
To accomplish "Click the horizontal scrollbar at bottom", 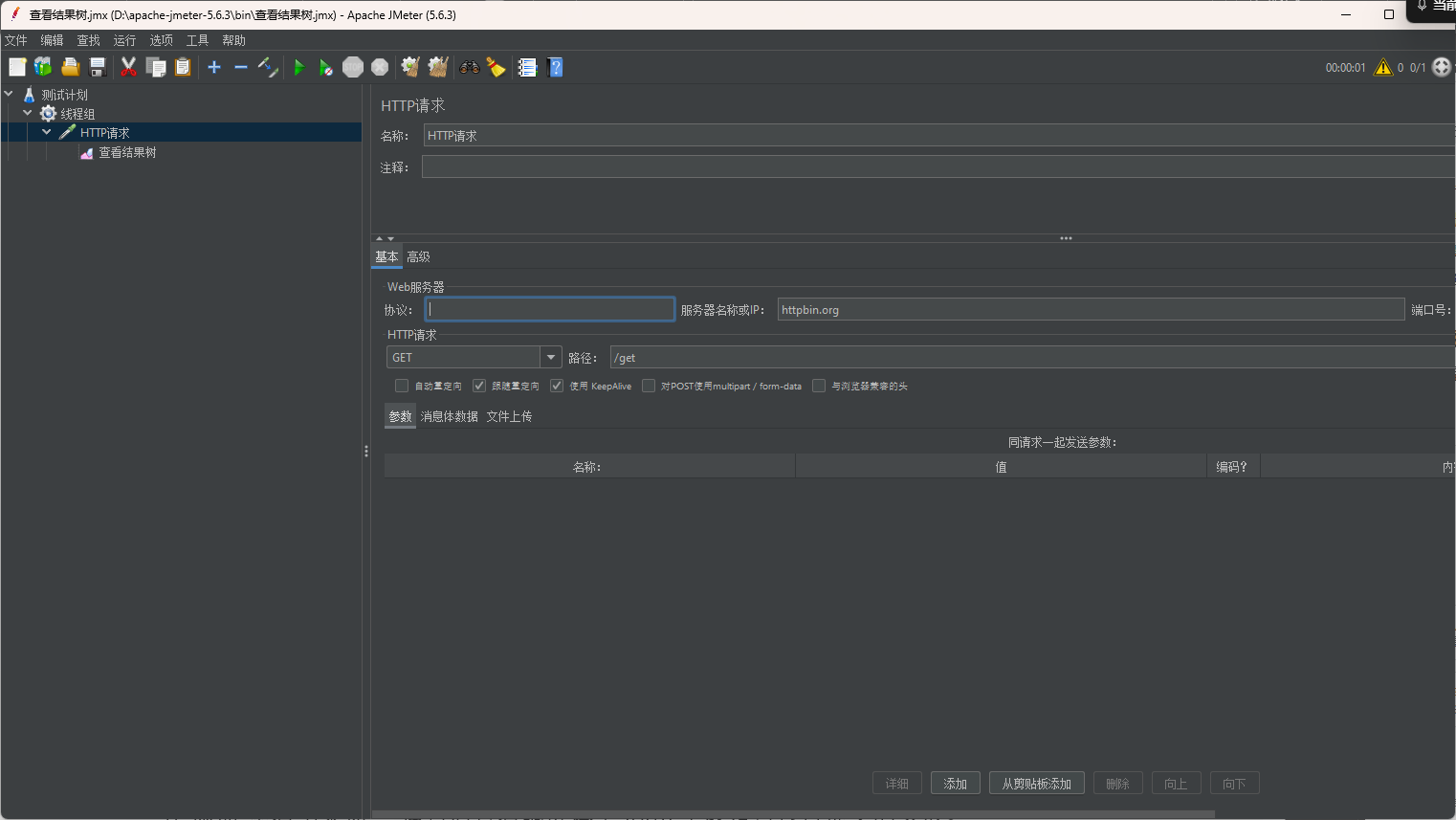I will (x=793, y=814).
